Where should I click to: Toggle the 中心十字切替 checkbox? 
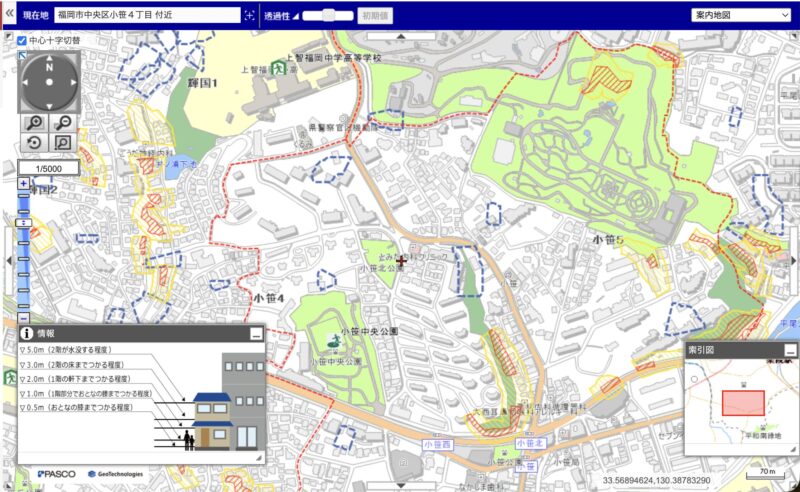coord(22,40)
